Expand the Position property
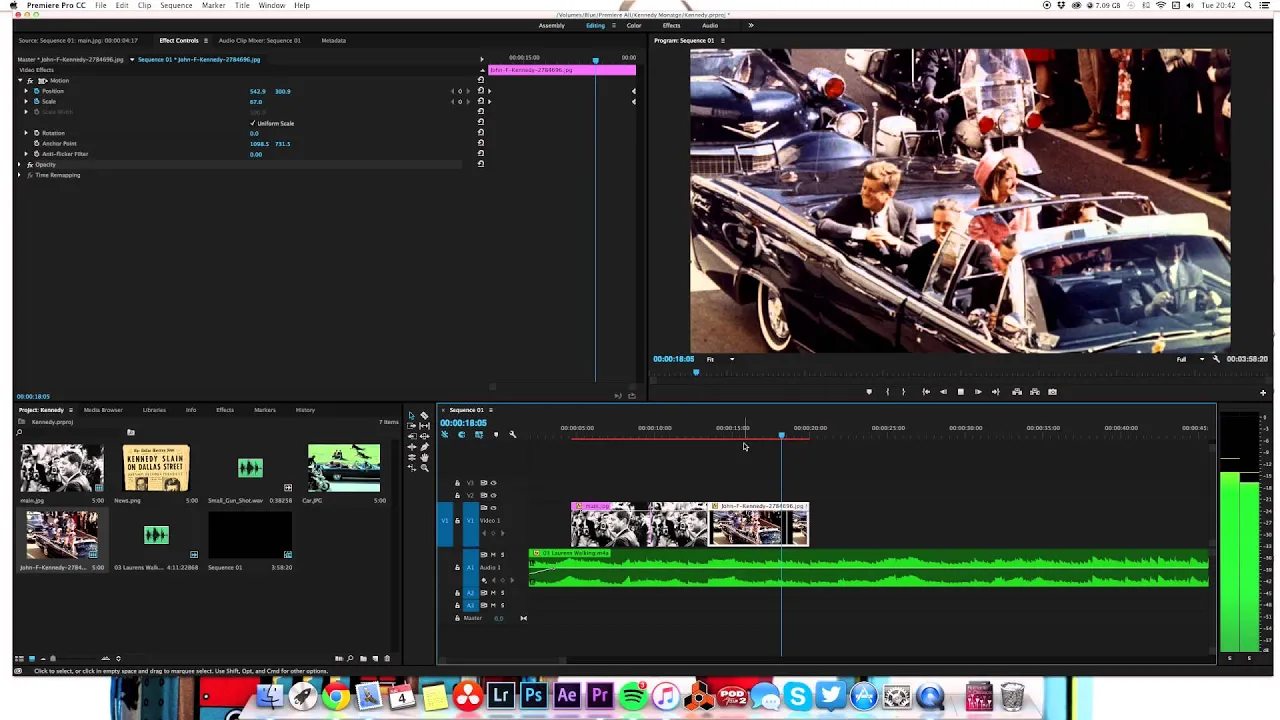1280x720 pixels. [x=26, y=91]
